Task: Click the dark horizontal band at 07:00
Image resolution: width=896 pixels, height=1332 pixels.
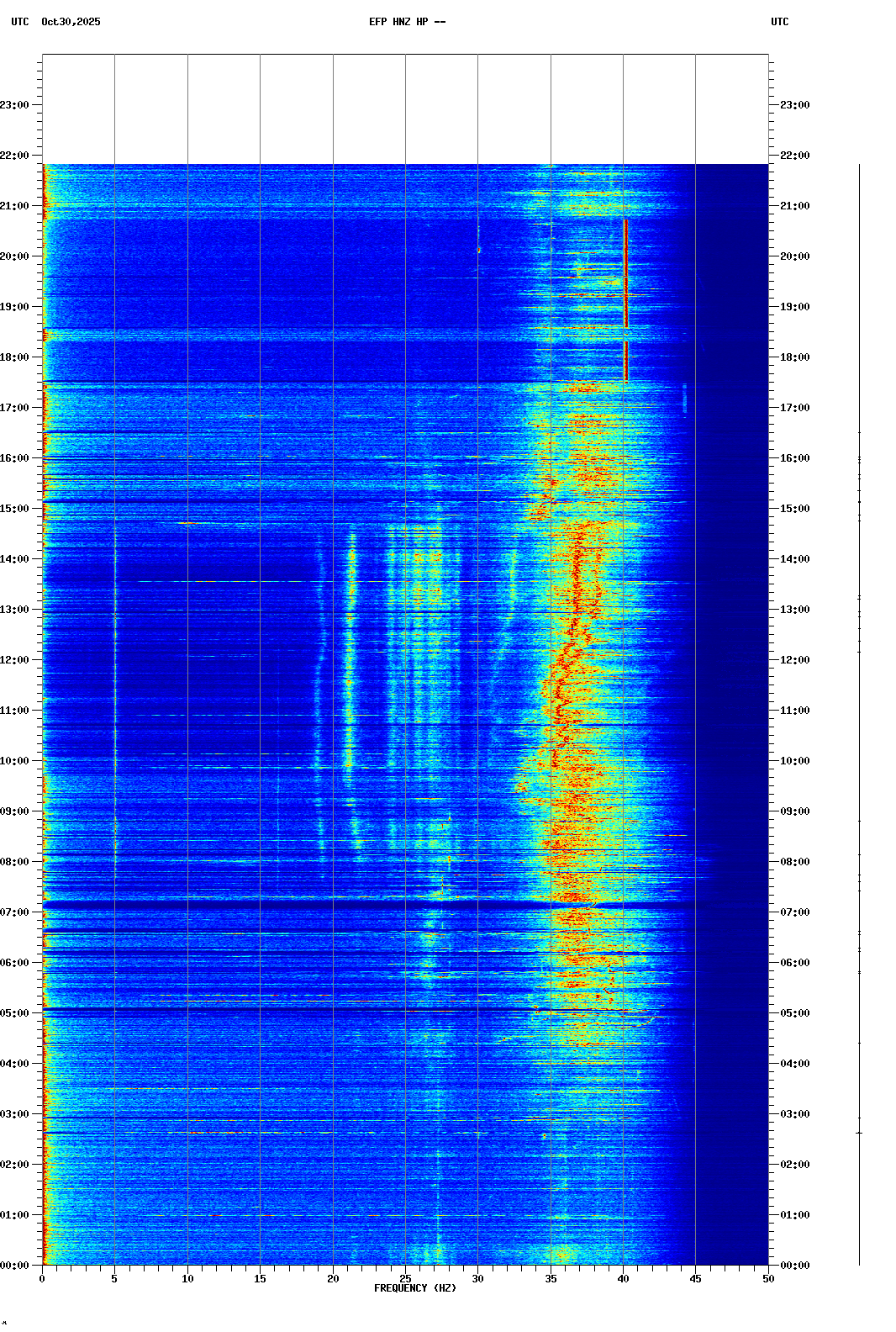Action: 336,905
